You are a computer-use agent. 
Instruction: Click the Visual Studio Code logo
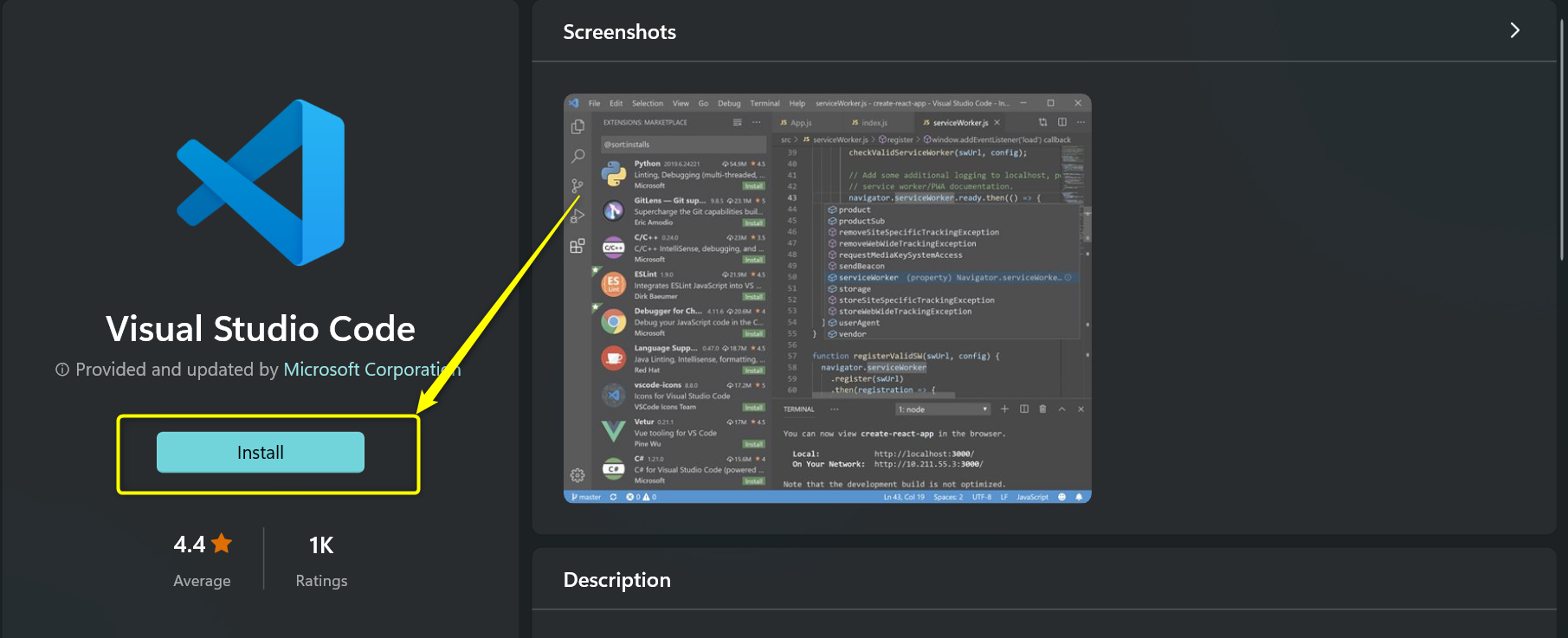point(261,182)
